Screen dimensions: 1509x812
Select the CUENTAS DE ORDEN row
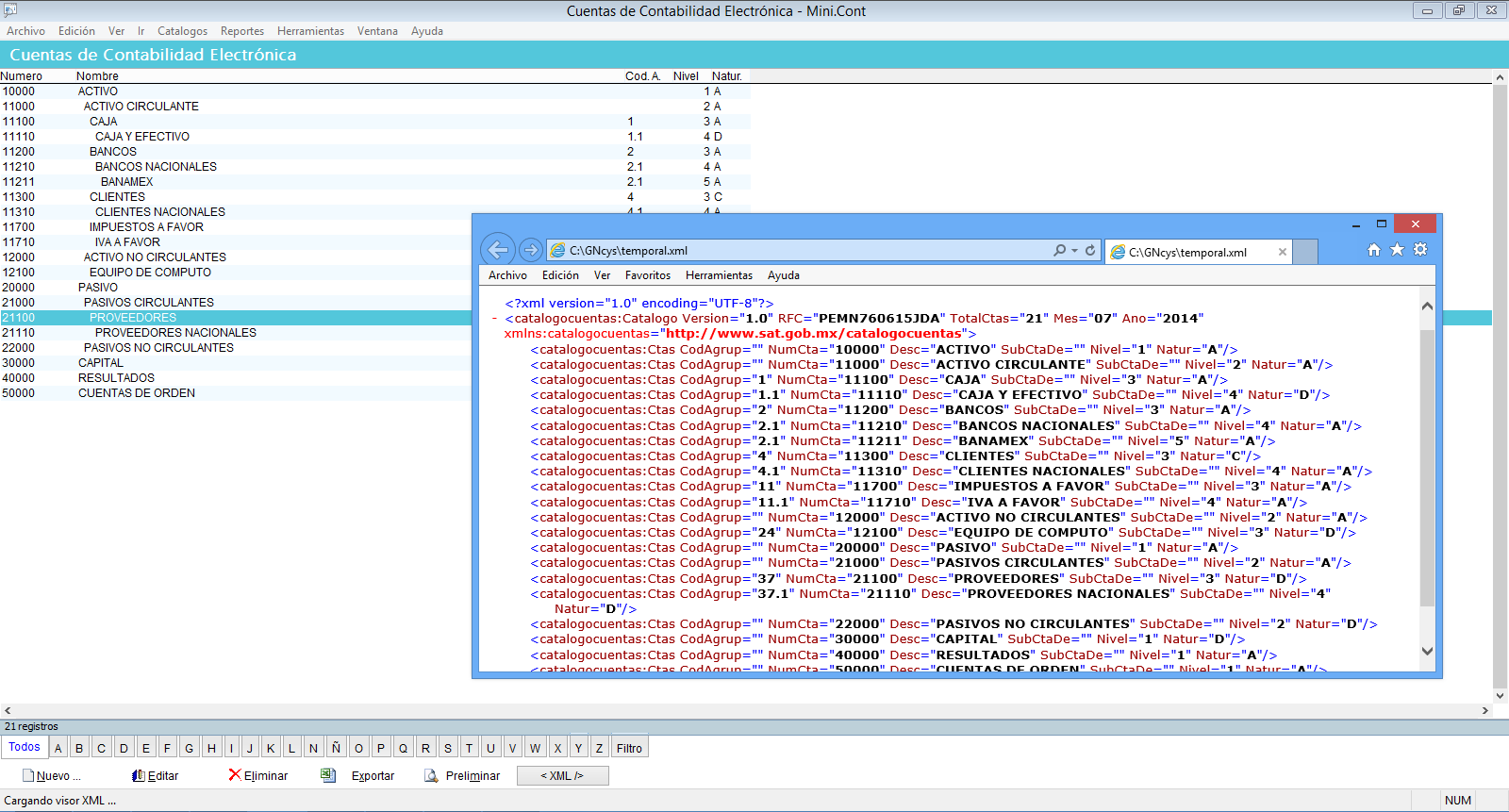[236, 393]
